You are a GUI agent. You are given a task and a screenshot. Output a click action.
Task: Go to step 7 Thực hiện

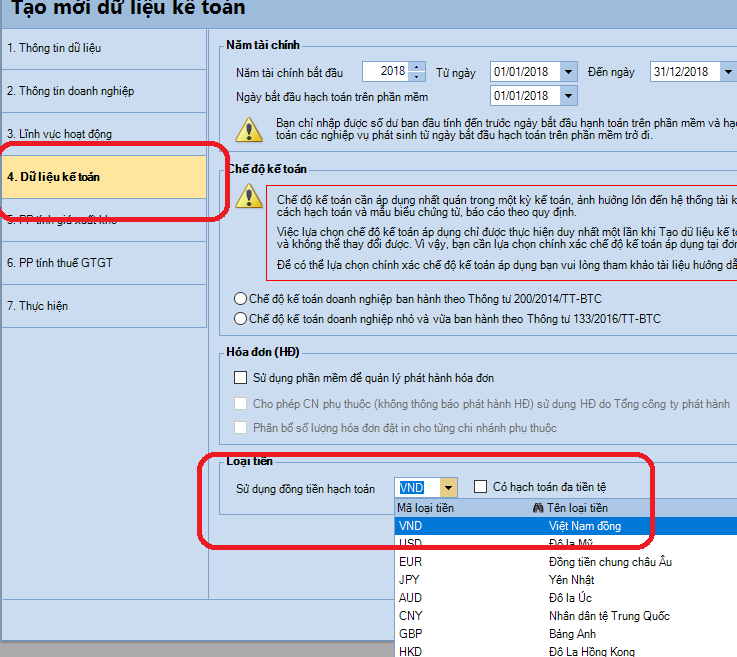click(104, 306)
